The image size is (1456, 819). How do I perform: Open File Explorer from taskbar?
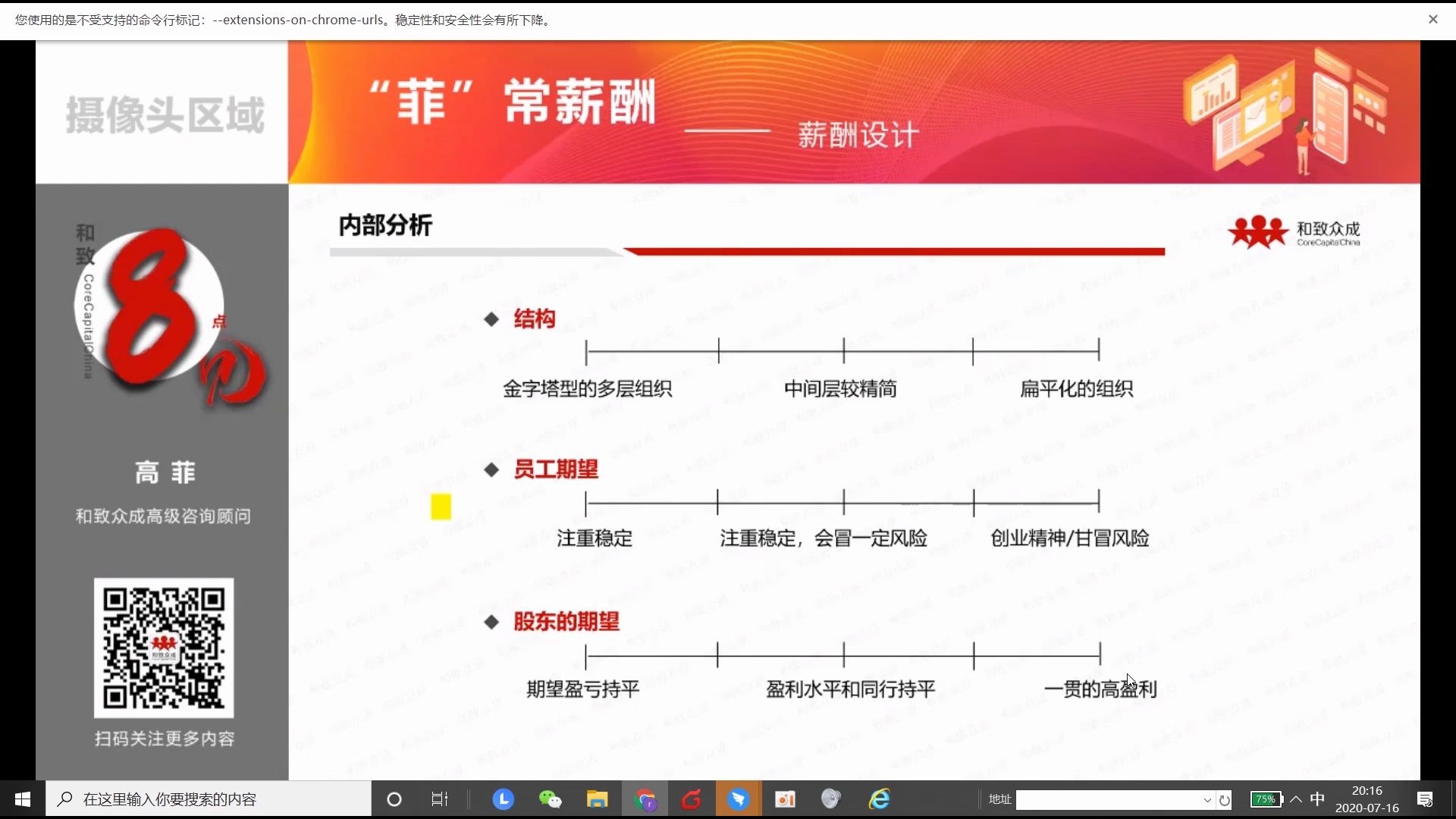click(x=598, y=799)
